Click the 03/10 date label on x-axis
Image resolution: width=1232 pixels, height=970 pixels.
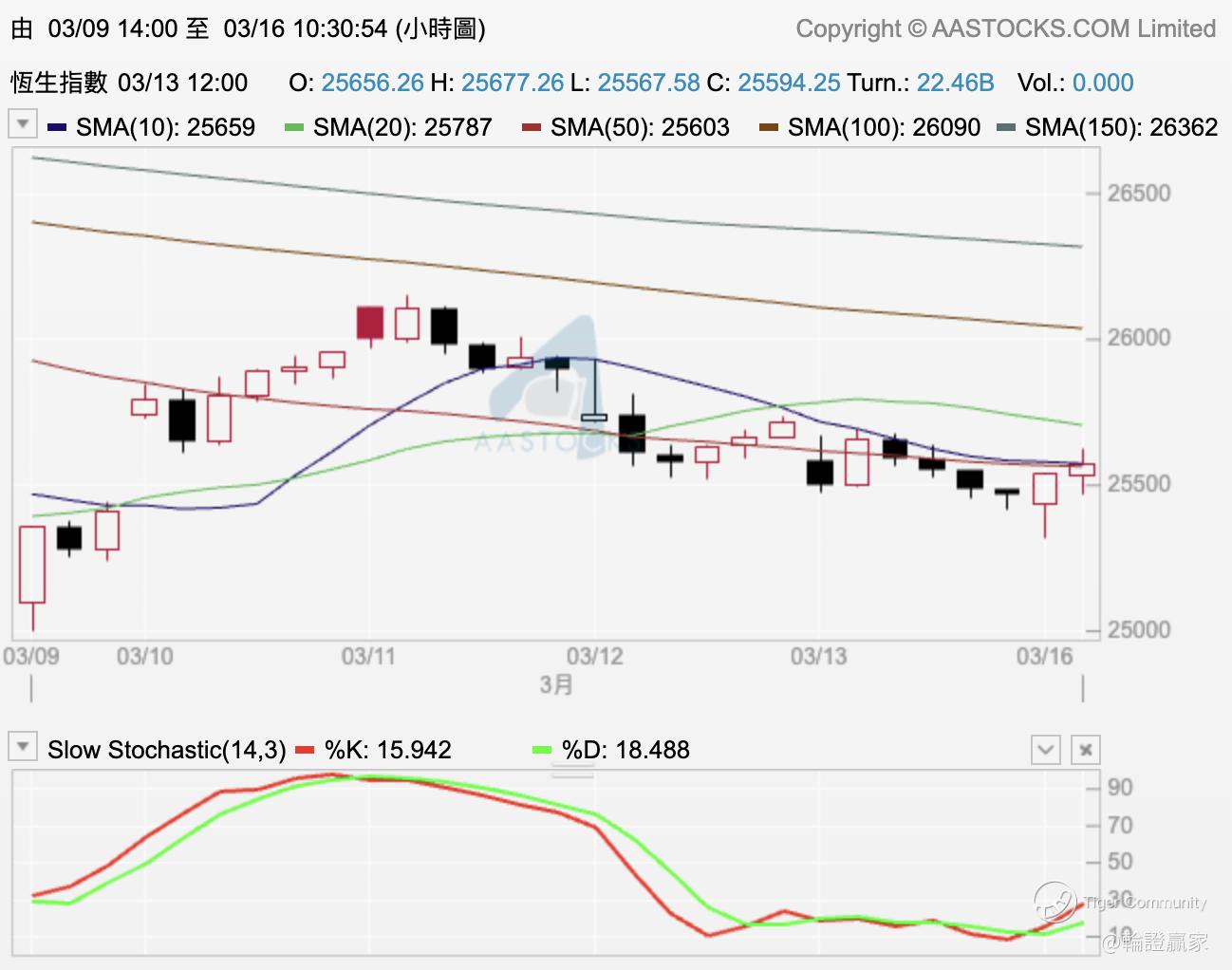tap(145, 656)
